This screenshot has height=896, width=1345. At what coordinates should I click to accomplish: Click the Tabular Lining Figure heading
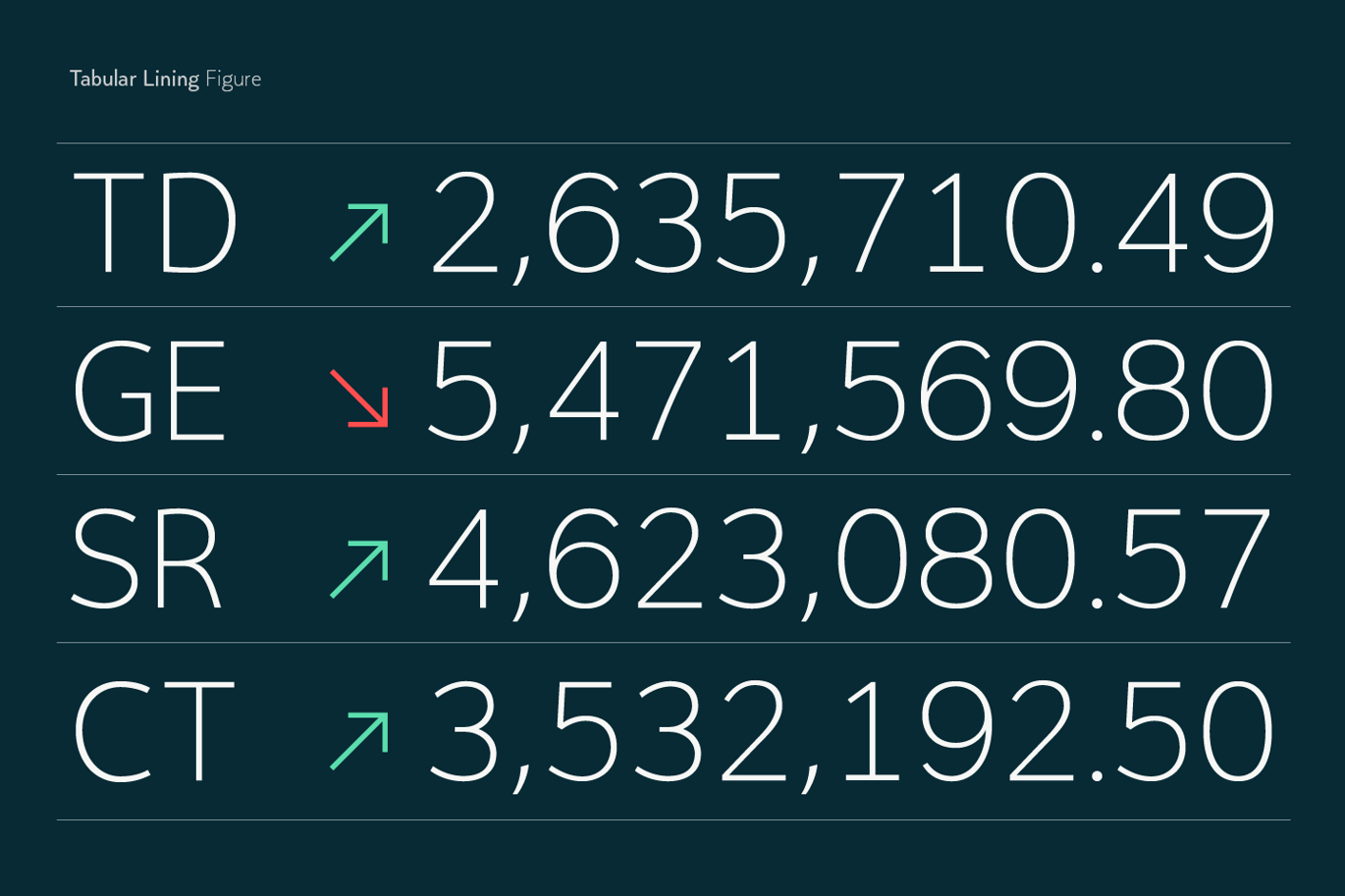point(165,79)
